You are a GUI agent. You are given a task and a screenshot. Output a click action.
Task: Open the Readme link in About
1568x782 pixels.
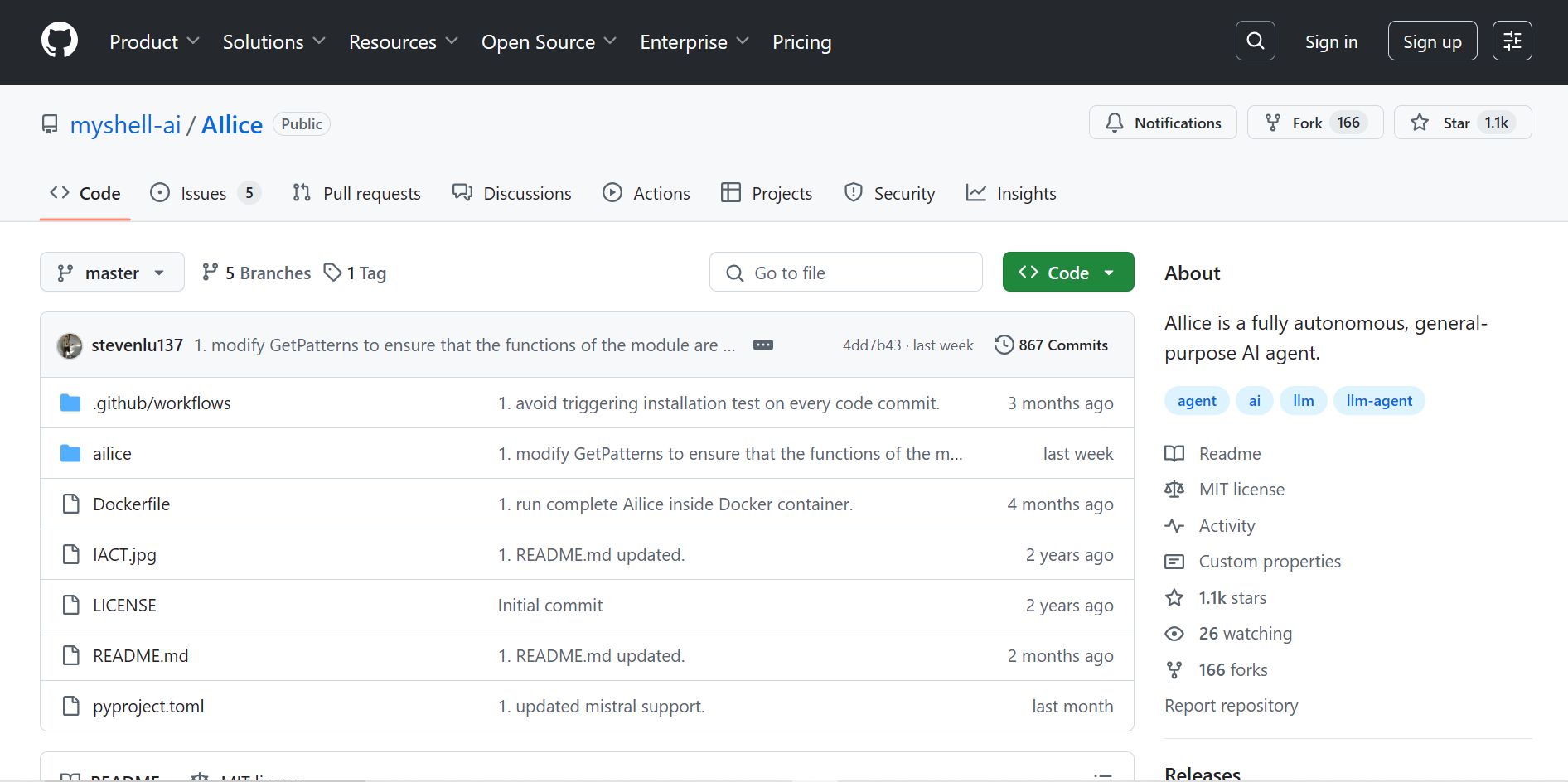(1212, 454)
